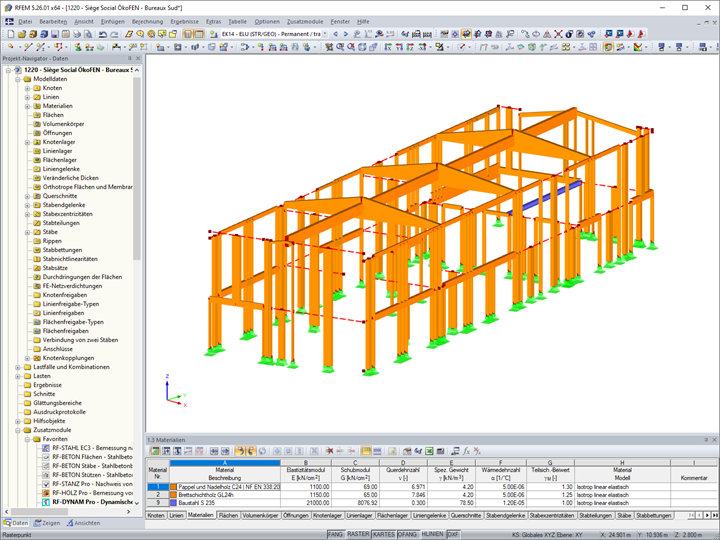Expand the Knotenkopplungen tree node
Screen dimensions: 720x540
point(28,358)
